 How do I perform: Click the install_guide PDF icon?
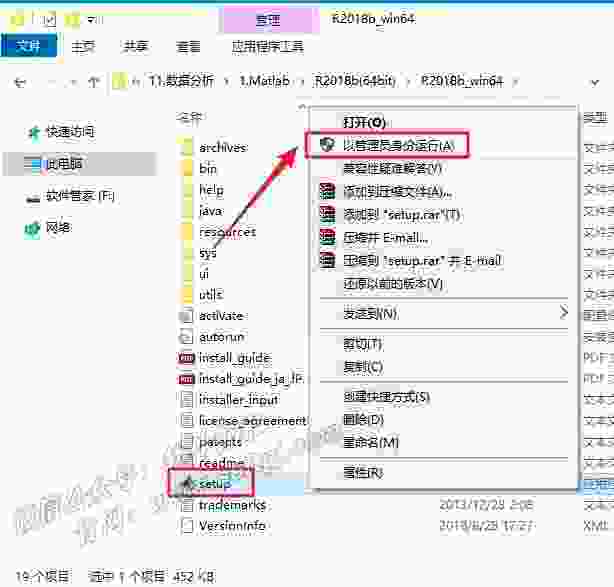186,358
